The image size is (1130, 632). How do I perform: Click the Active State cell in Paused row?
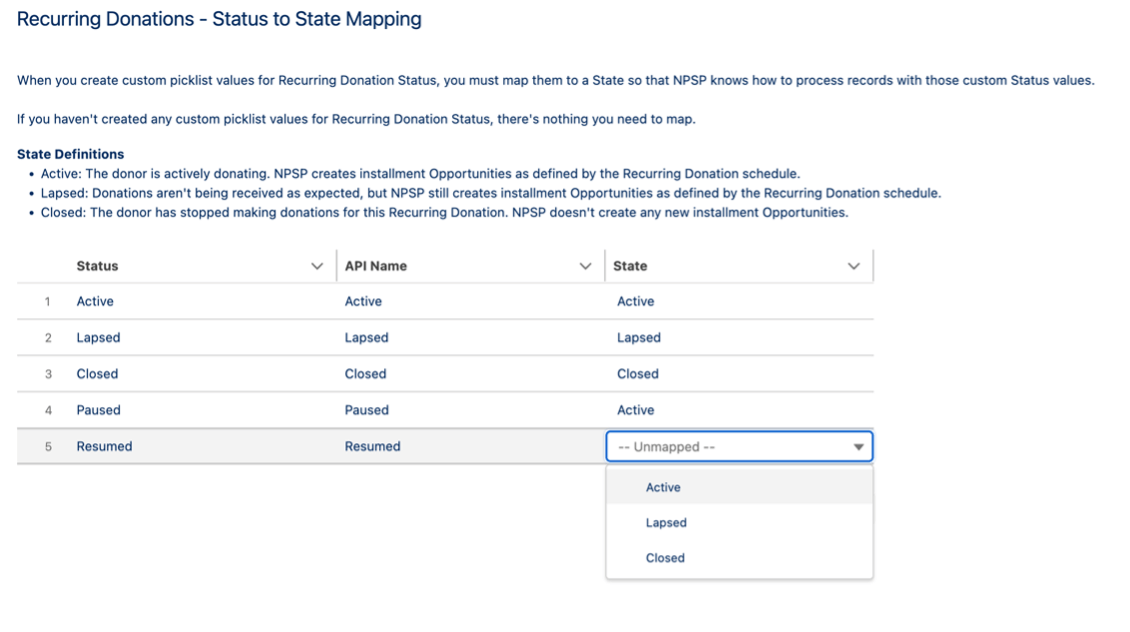[636, 410]
